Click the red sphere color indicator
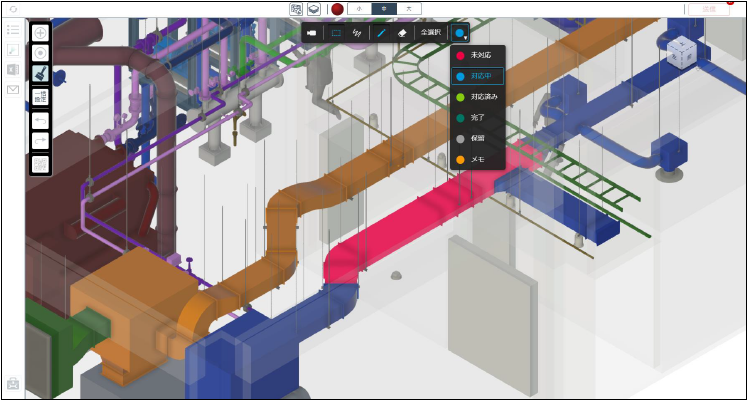Viewport: 749px width, 402px height. (338, 9)
